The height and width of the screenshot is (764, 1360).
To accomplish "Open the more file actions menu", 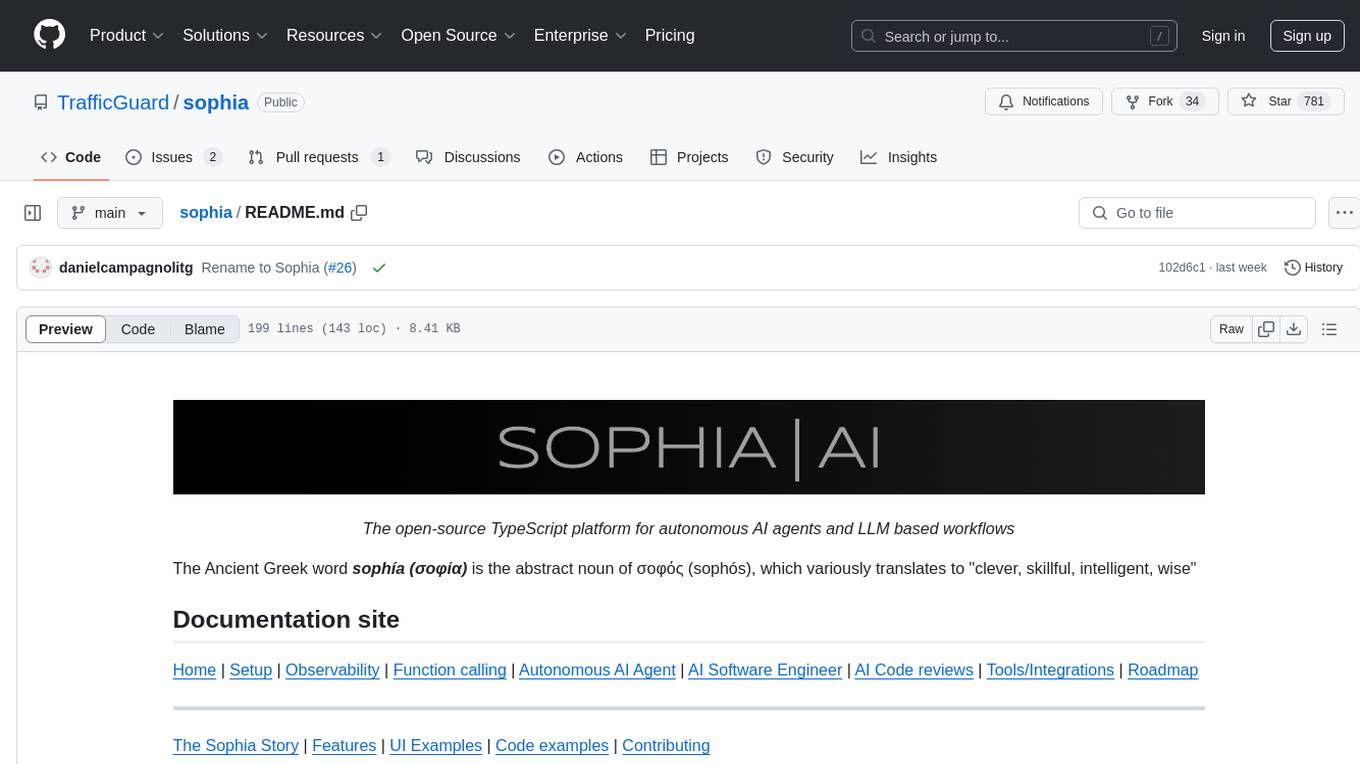I will pyautogui.click(x=1344, y=213).
